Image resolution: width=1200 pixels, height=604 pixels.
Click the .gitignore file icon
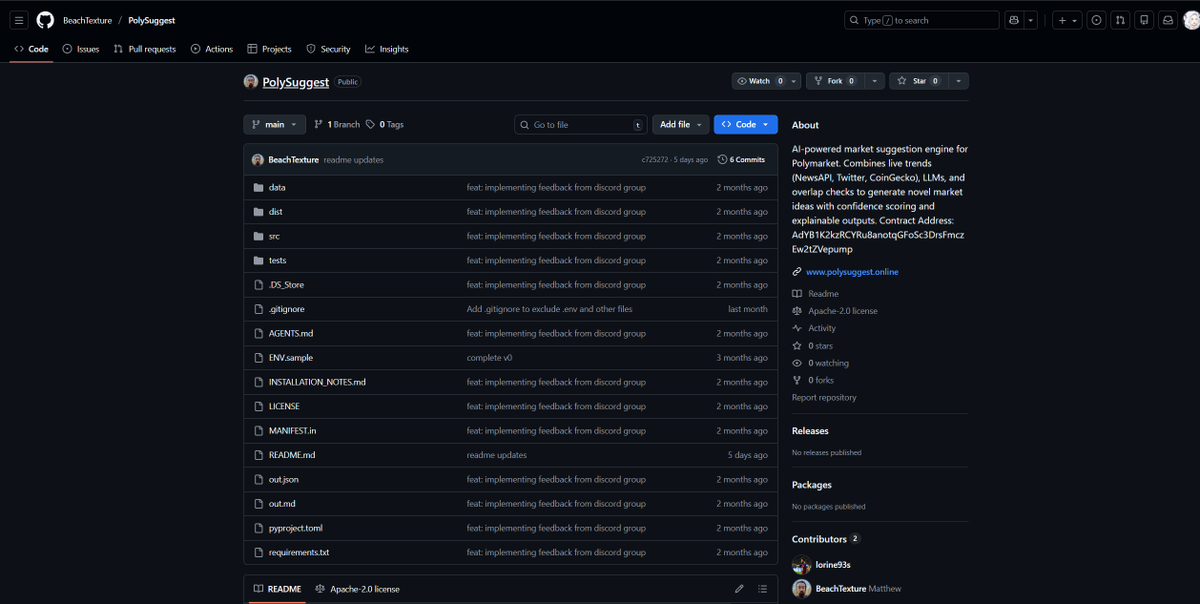pyautogui.click(x=258, y=309)
